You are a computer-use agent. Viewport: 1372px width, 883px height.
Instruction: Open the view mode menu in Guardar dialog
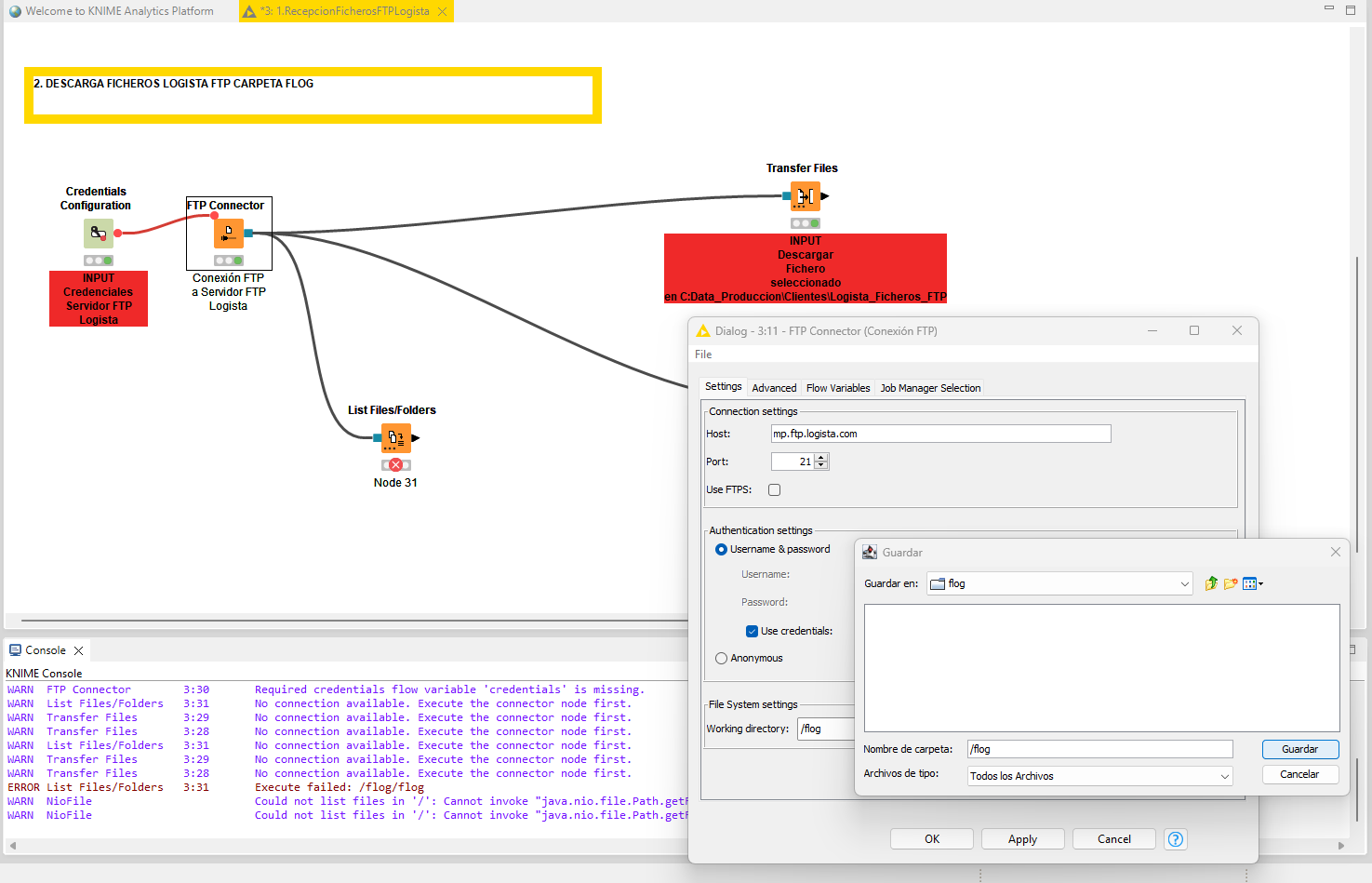1252,583
